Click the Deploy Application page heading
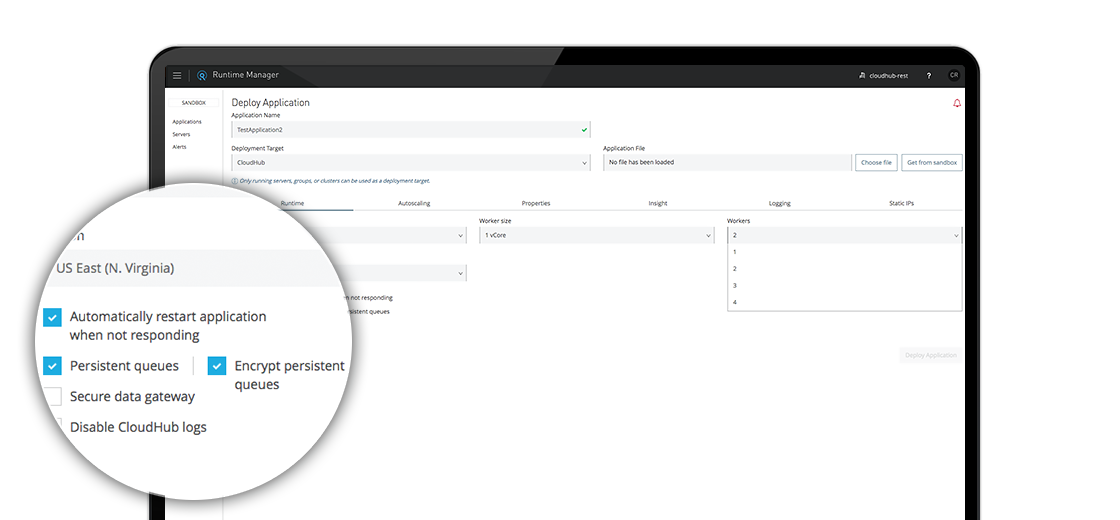Viewport: 1120px width, 520px height. pyautogui.click(x=271, y=103)
